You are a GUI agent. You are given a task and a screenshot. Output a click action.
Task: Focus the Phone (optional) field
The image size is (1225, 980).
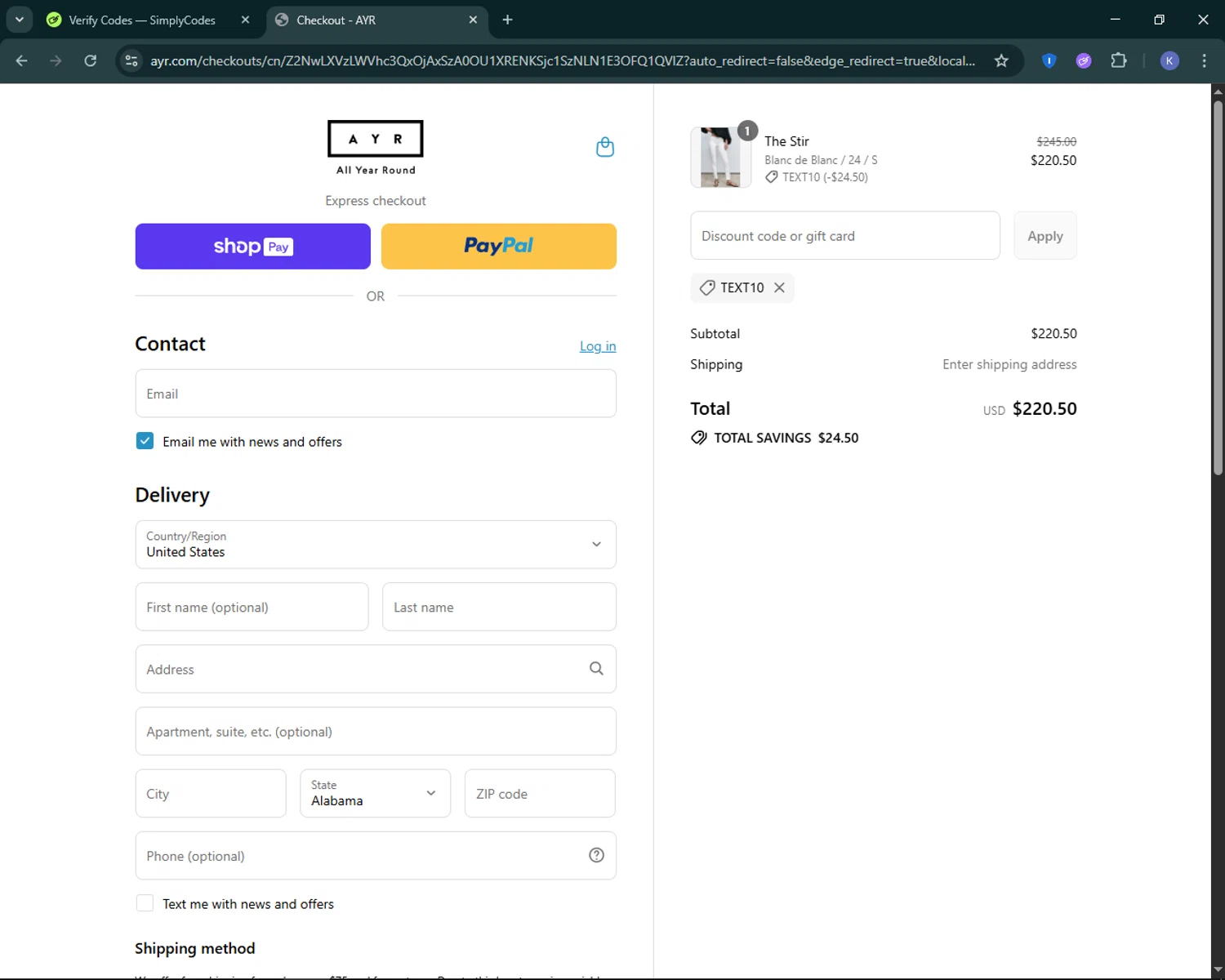pyautogui.click(x=376, y=855)
